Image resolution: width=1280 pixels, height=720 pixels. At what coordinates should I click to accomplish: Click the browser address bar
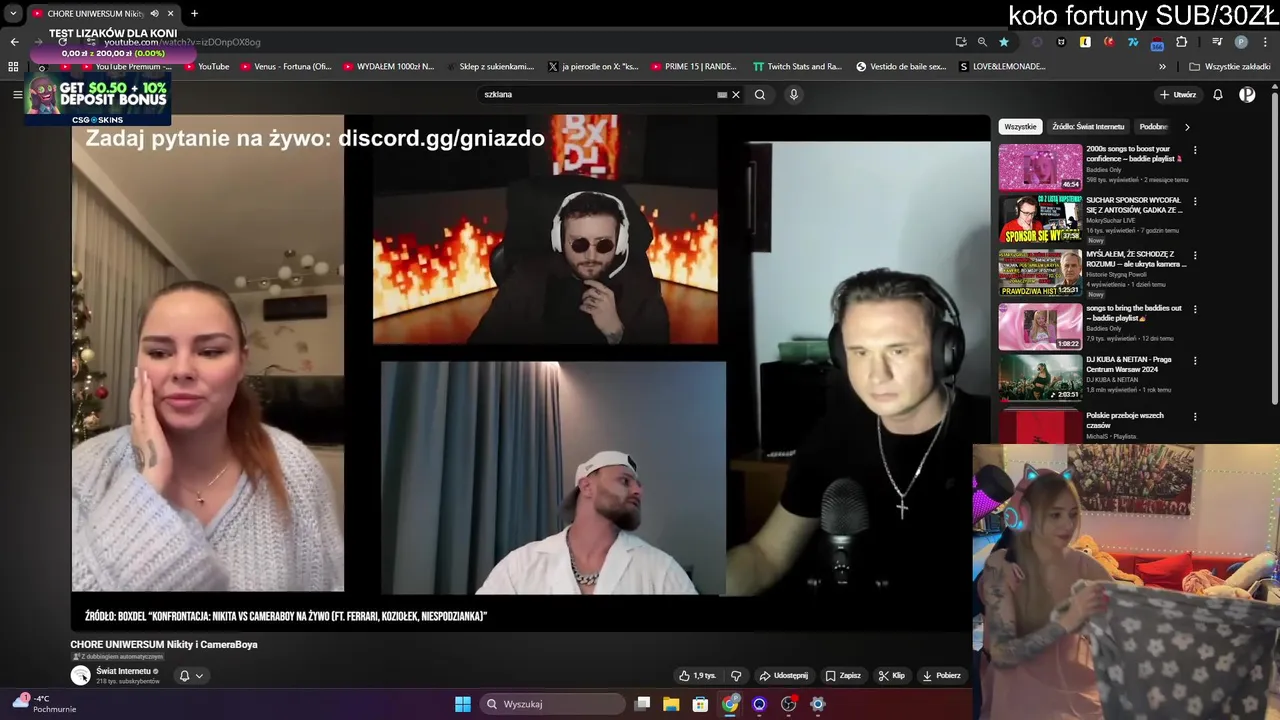[500, 42]
